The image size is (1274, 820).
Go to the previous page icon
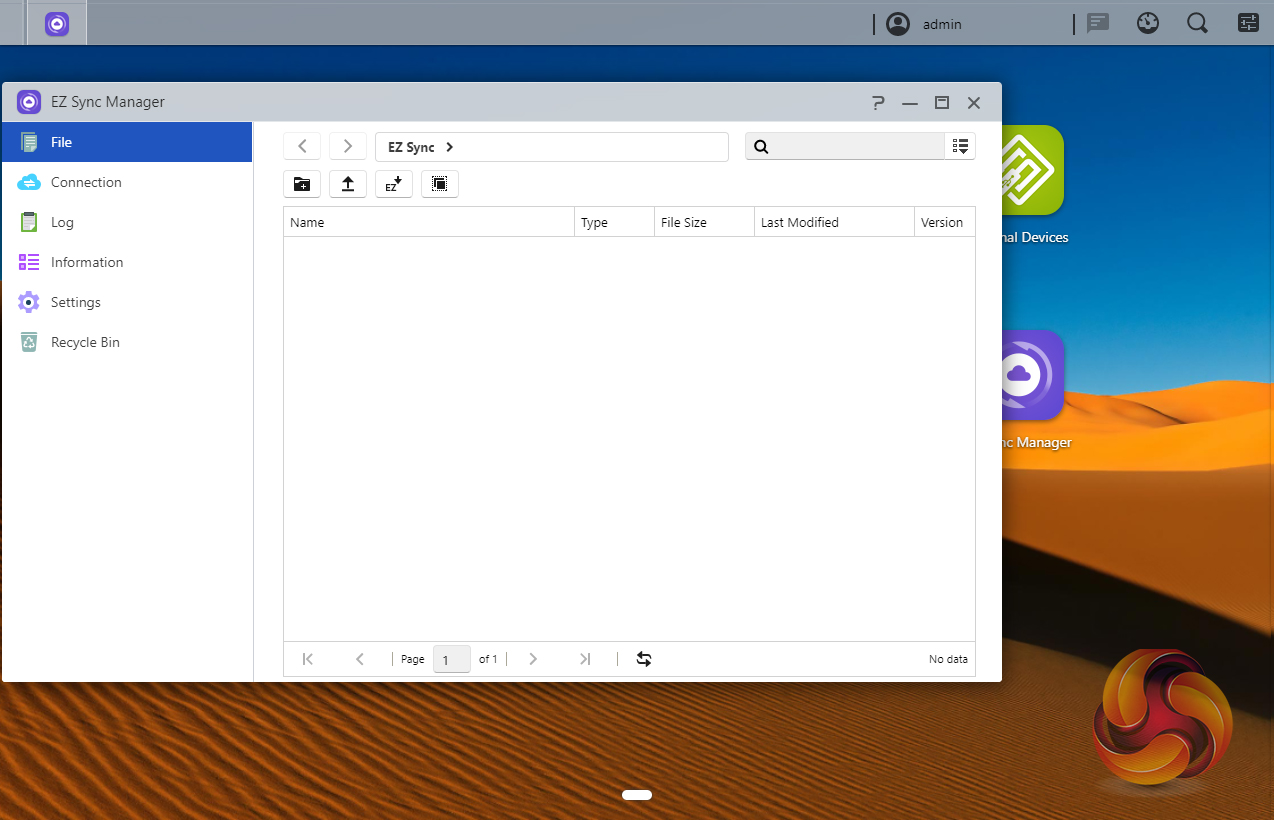tap(360, 659)
